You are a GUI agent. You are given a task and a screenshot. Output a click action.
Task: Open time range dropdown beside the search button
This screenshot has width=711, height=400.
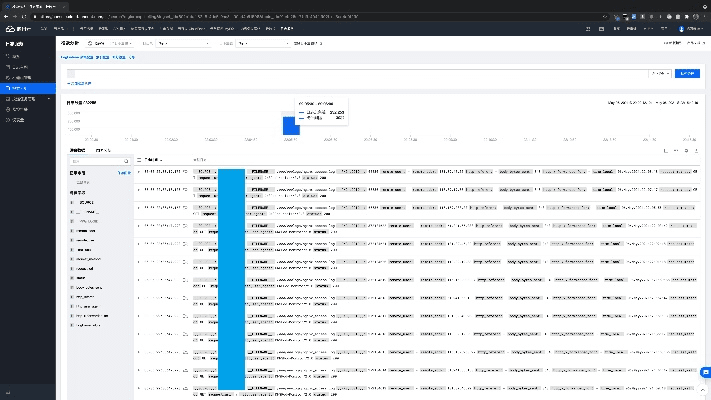tap(660, 73)
